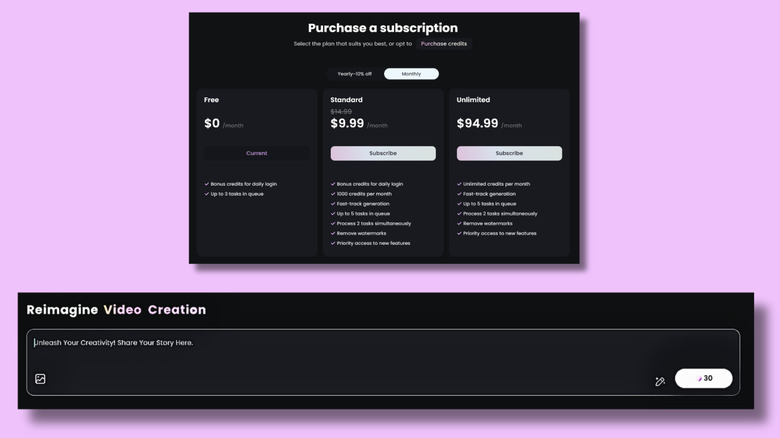Subscribe to the Unlimited plan
The width and height of the screenshot is (780, 438).
[x=509, y=154]
